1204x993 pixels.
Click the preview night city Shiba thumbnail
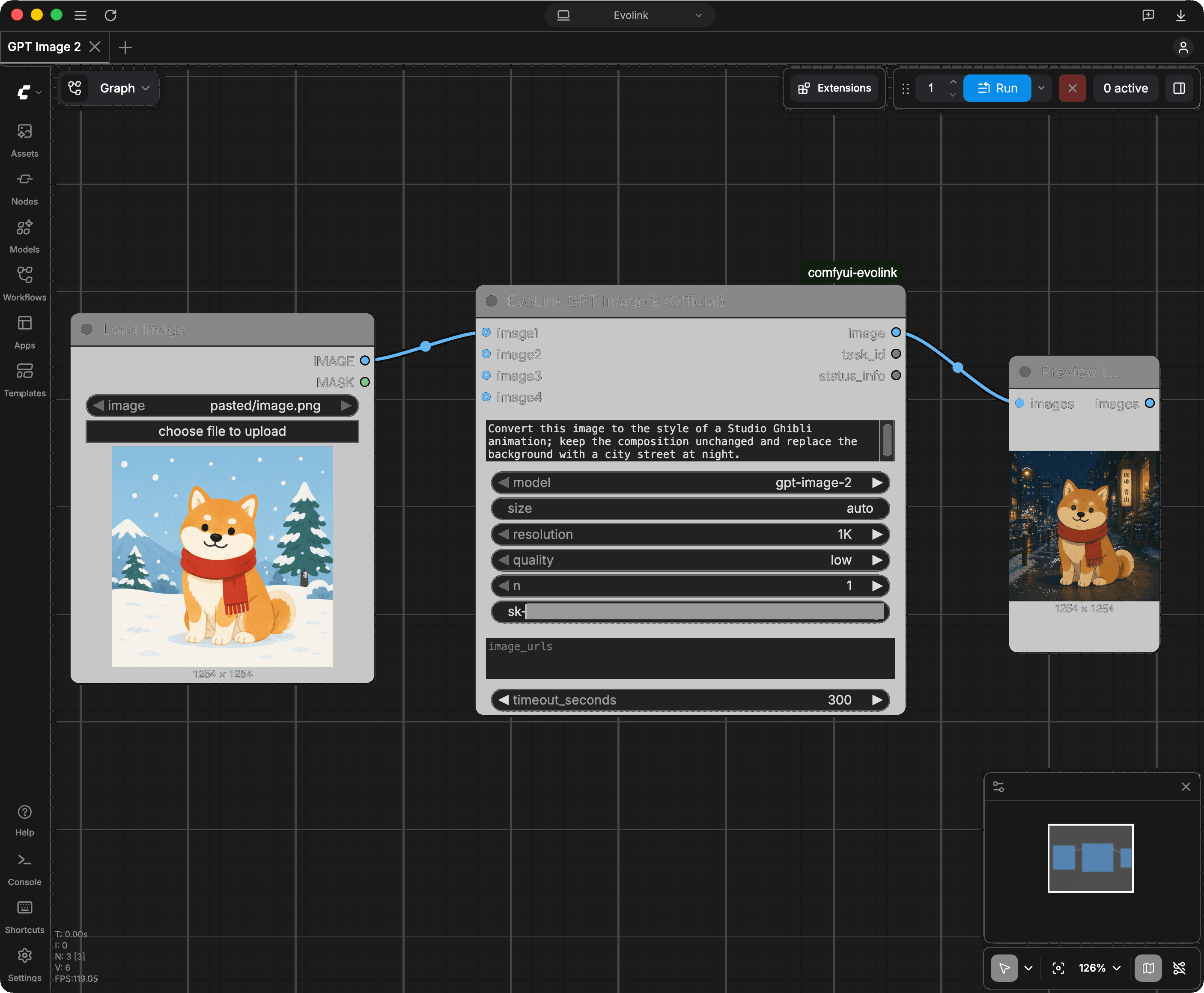1084,526
